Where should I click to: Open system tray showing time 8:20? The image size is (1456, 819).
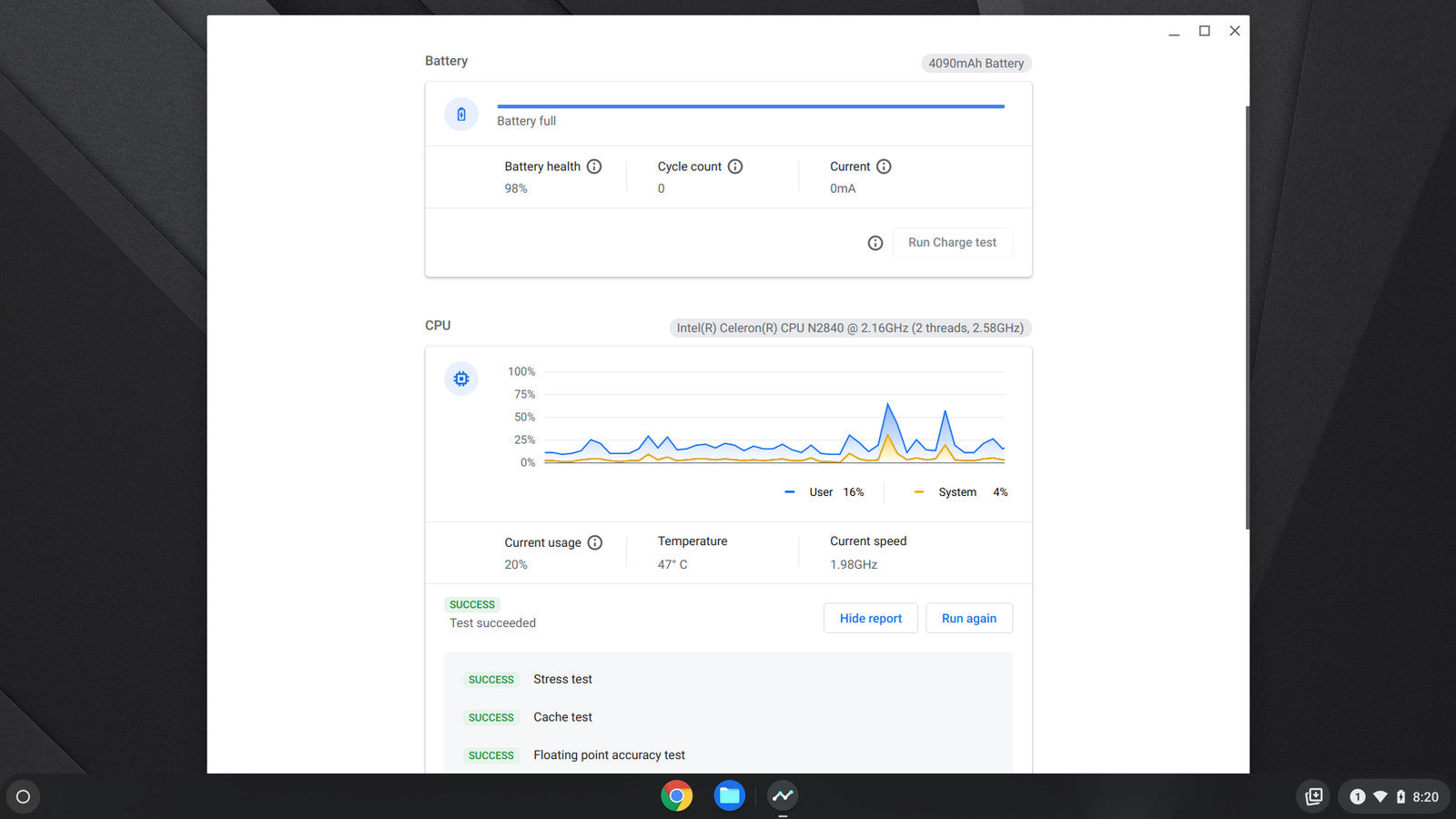pos(1392,797)
